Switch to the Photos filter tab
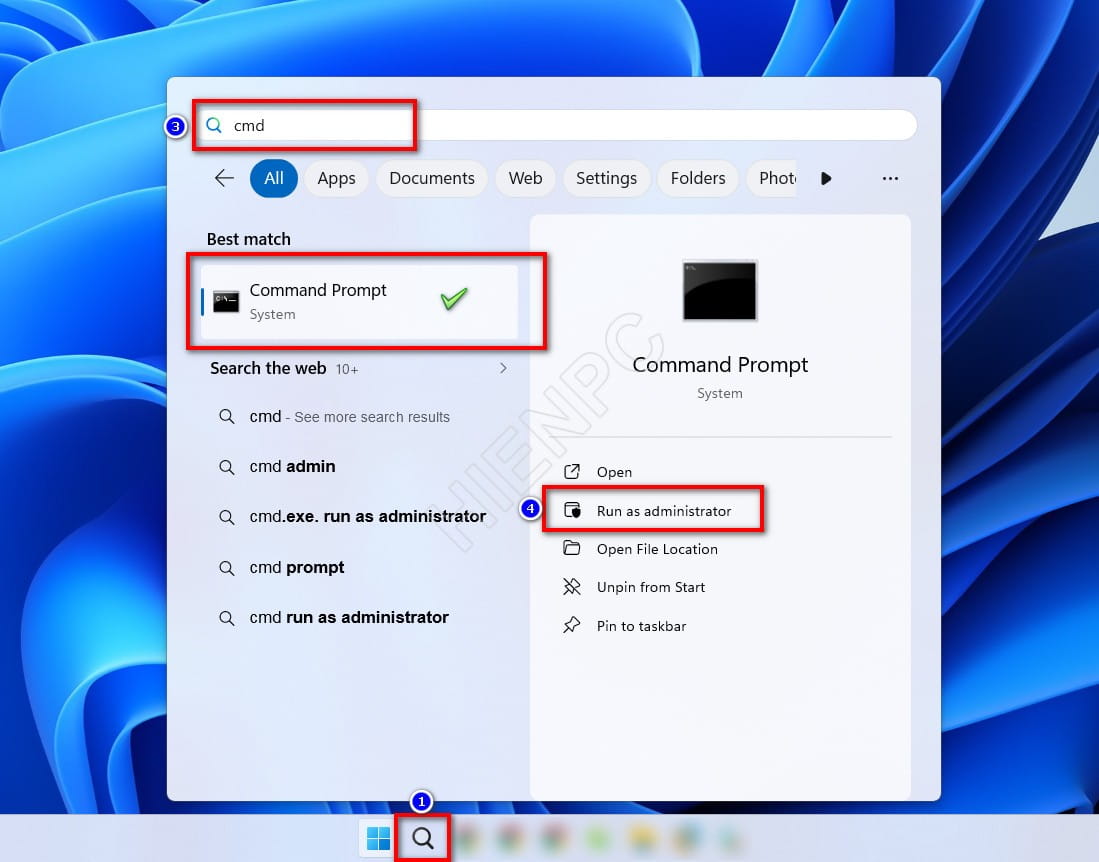 point(772,178)
